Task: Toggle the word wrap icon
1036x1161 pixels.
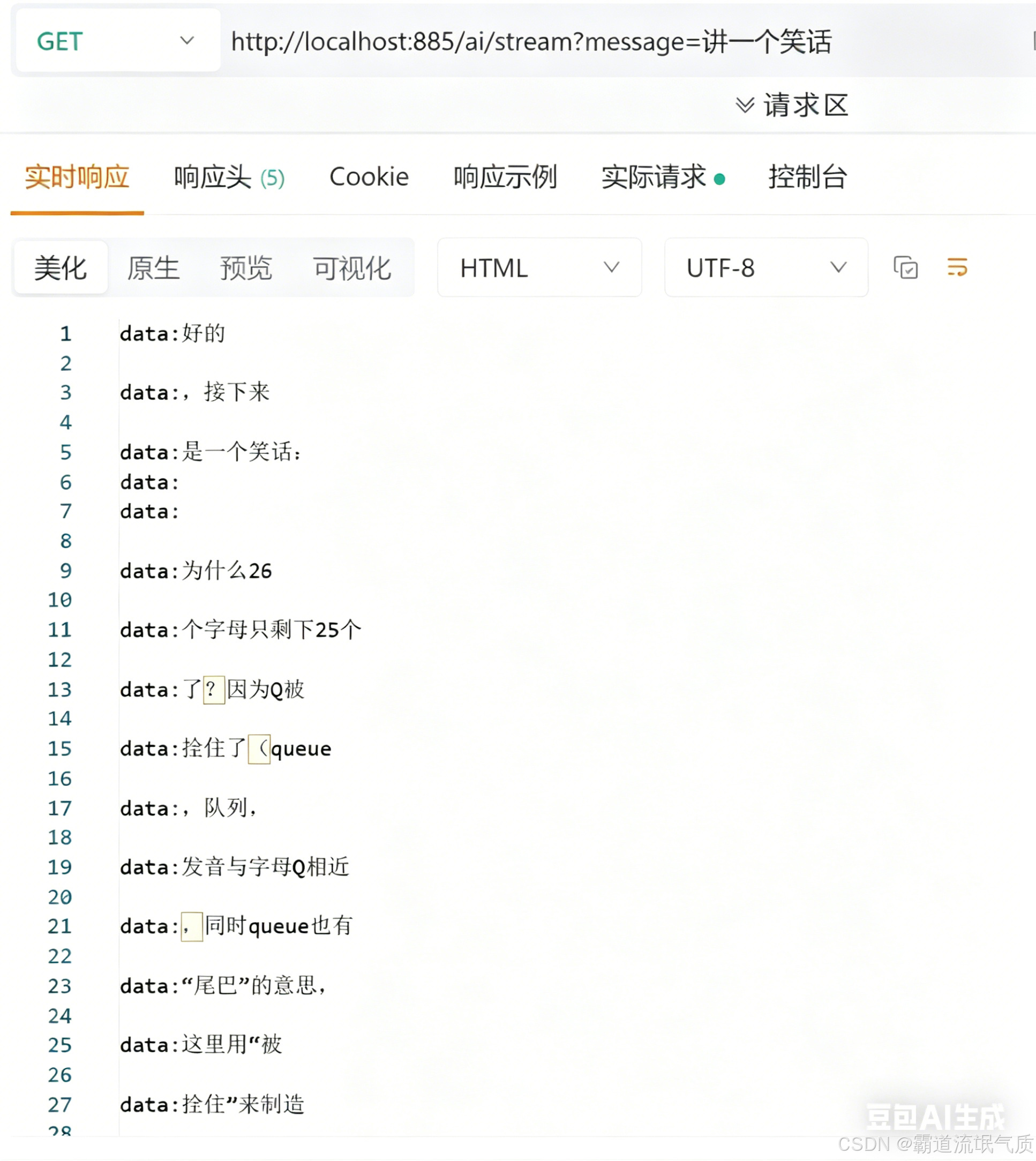Action: tap(957, 267)
